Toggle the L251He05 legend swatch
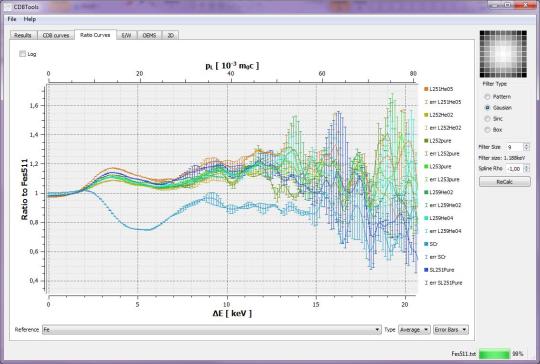The width and height of the screenshot is (540, 364). pyautogui.click(x=426, y=89)
